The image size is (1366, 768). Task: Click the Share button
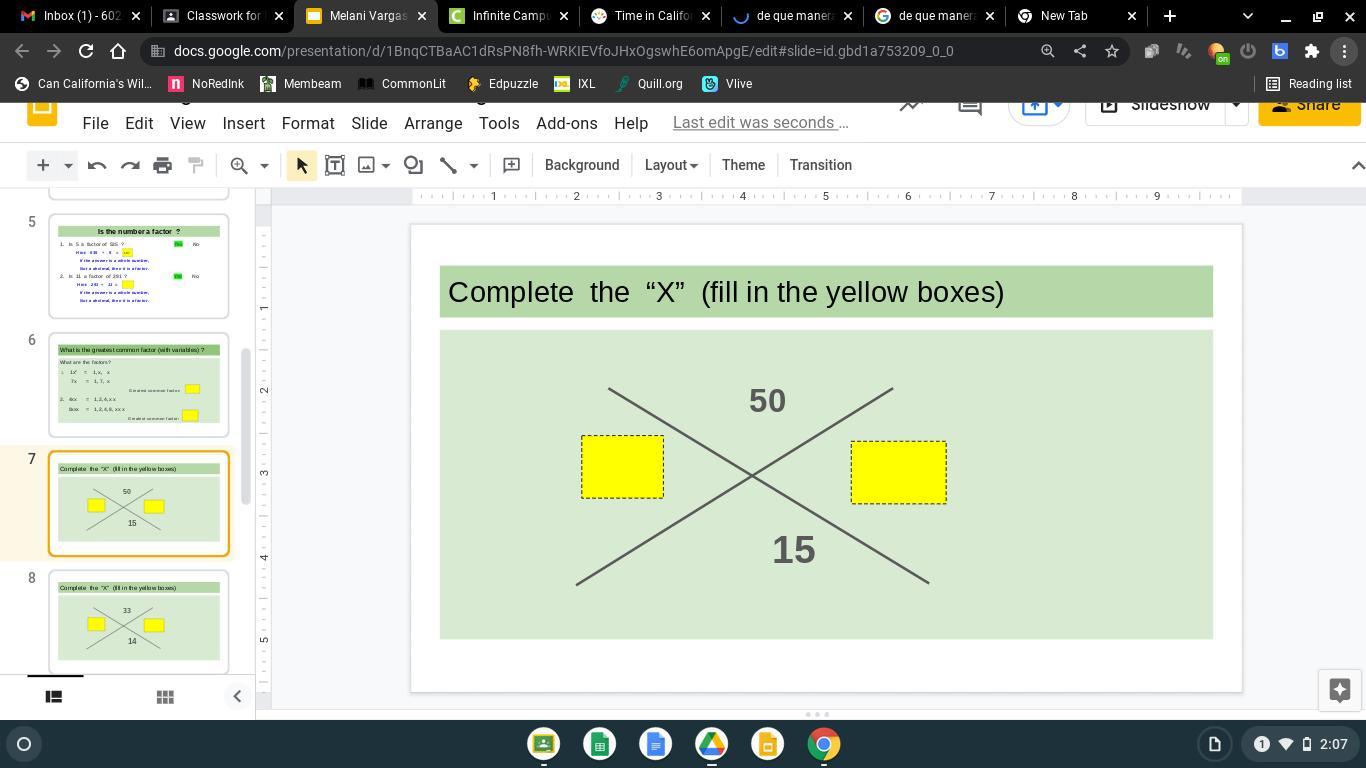click(x=1309, y=104)
